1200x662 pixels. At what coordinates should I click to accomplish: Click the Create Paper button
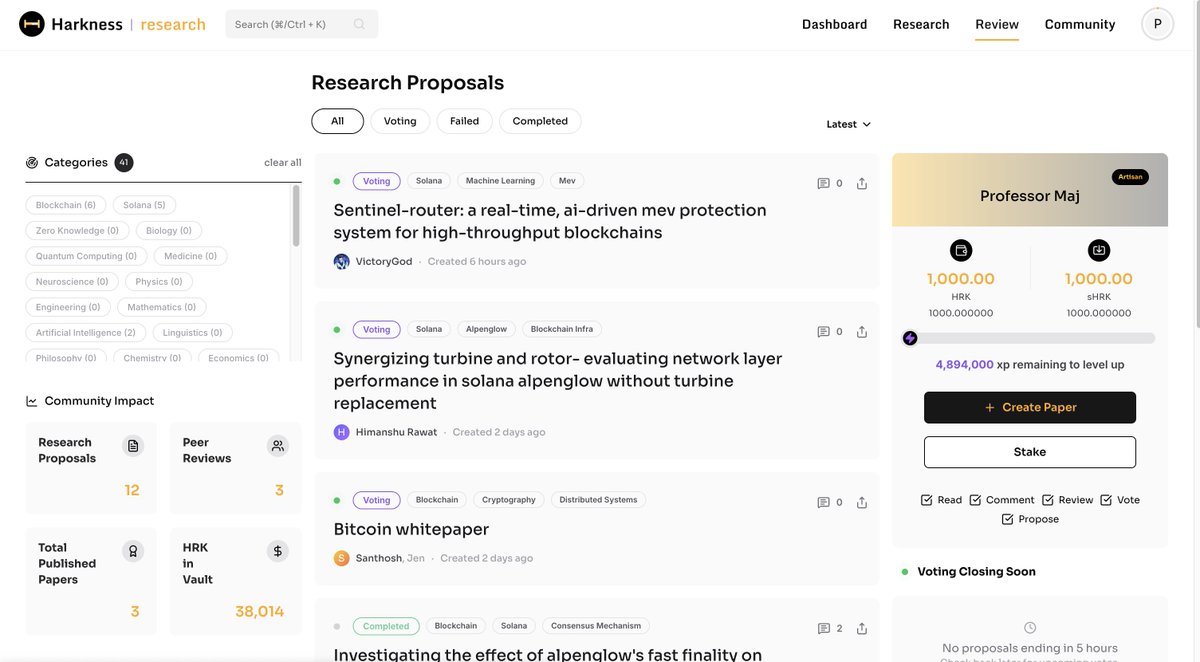(1030, 407)
